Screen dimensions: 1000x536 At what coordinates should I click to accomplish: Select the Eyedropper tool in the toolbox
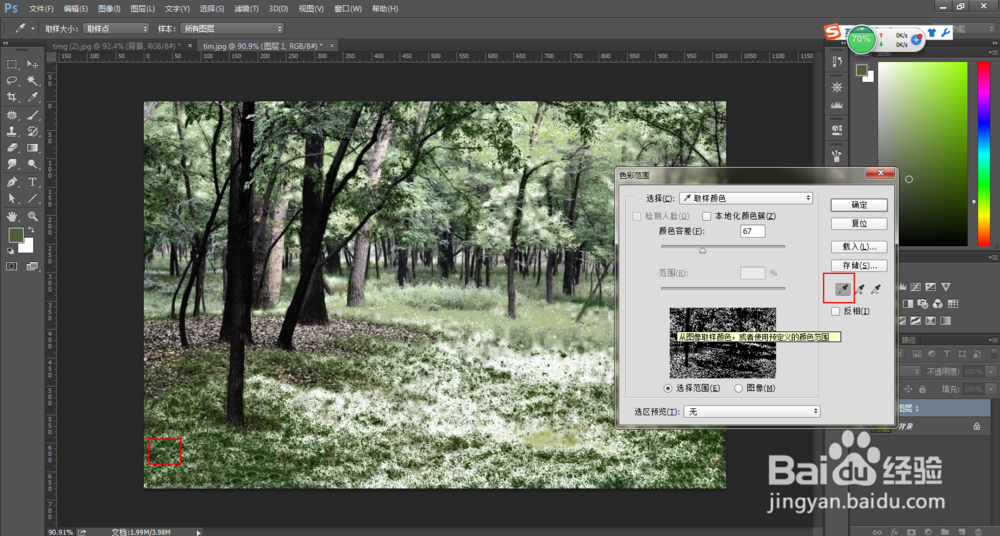tap(33, 97)
